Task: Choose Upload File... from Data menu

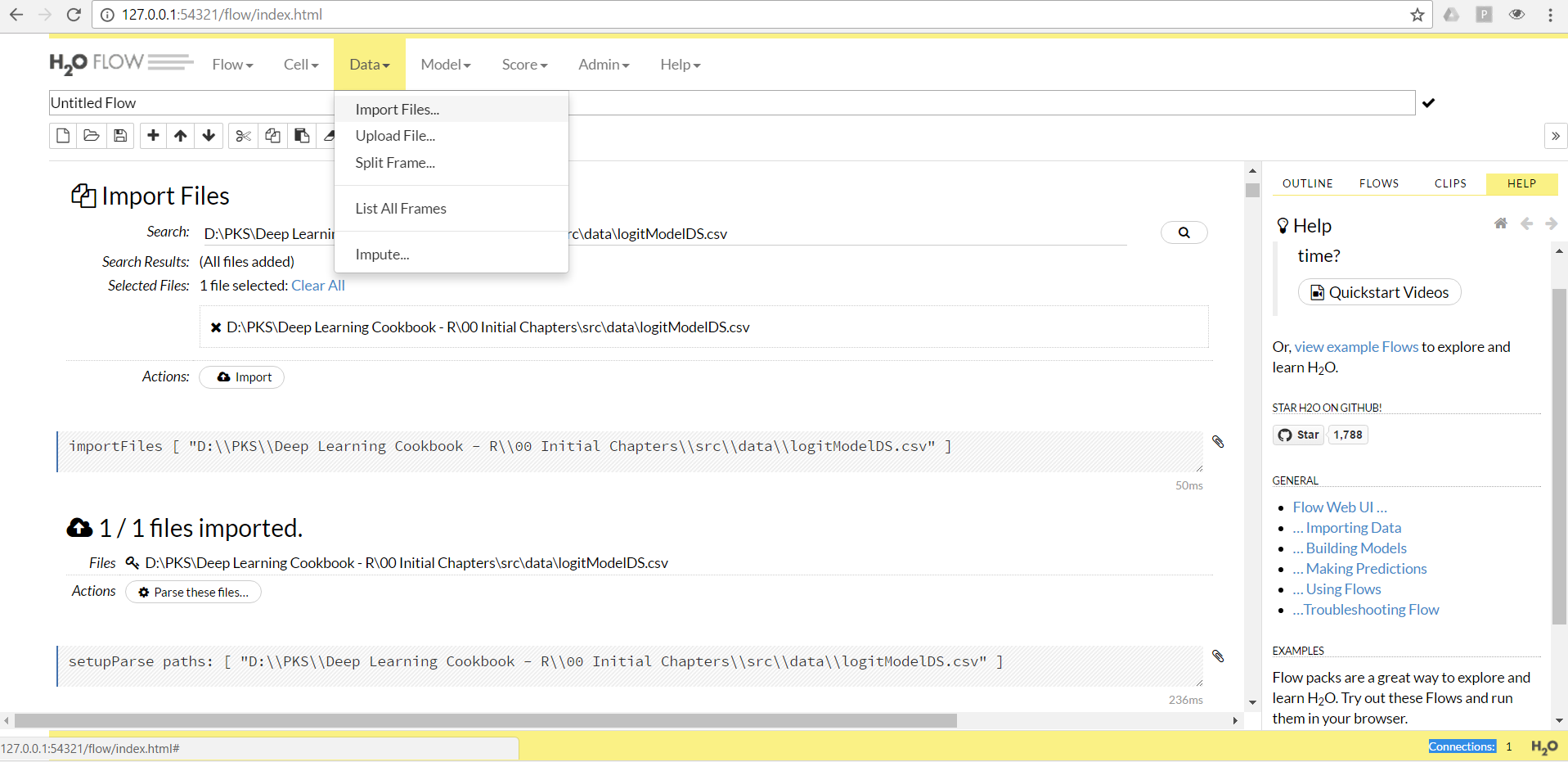Action: click(452, 136)
